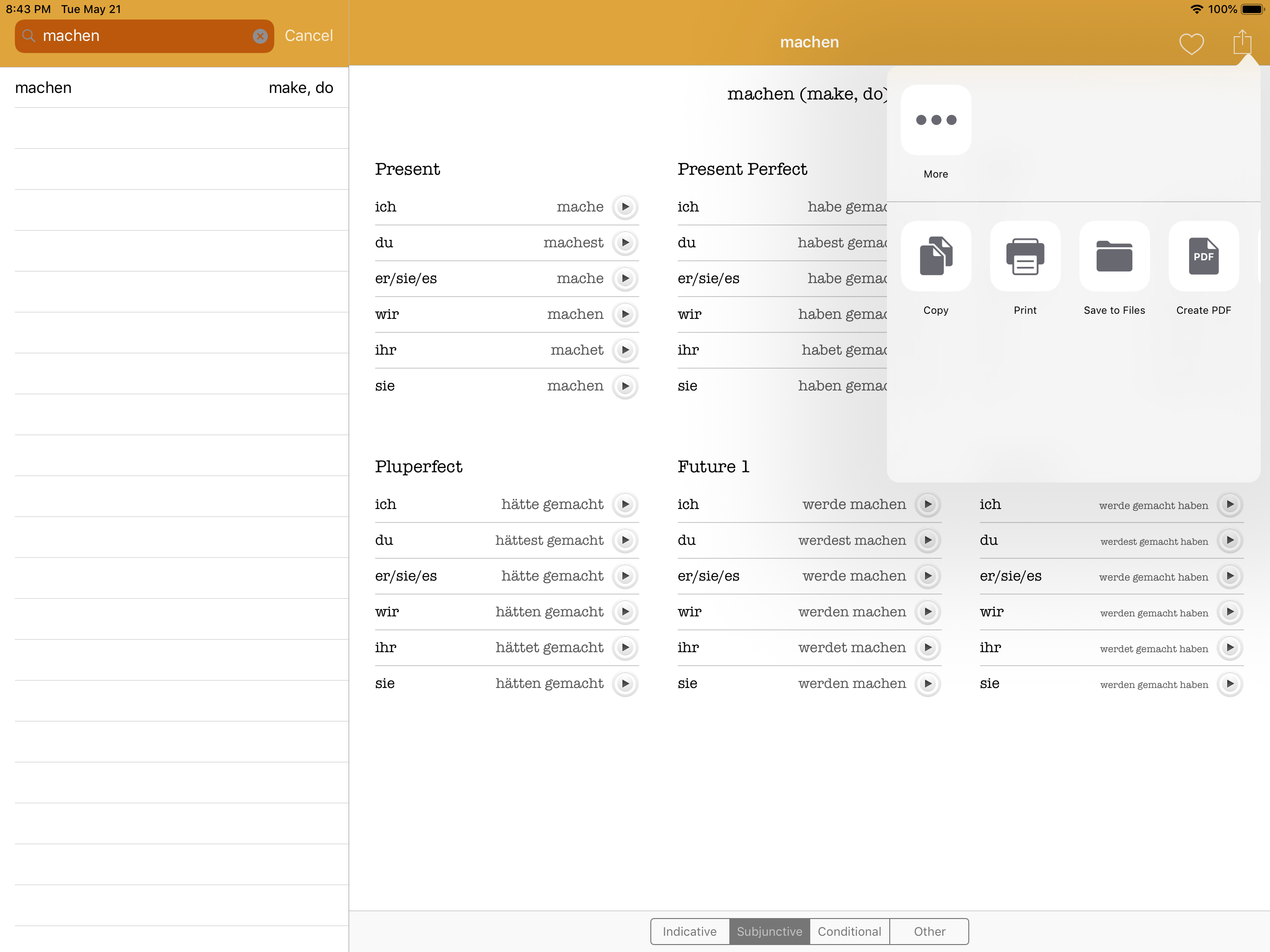The height and width of the screenshot is (952, 1270).
Task: Focus the machen search field
Action: 144,36
